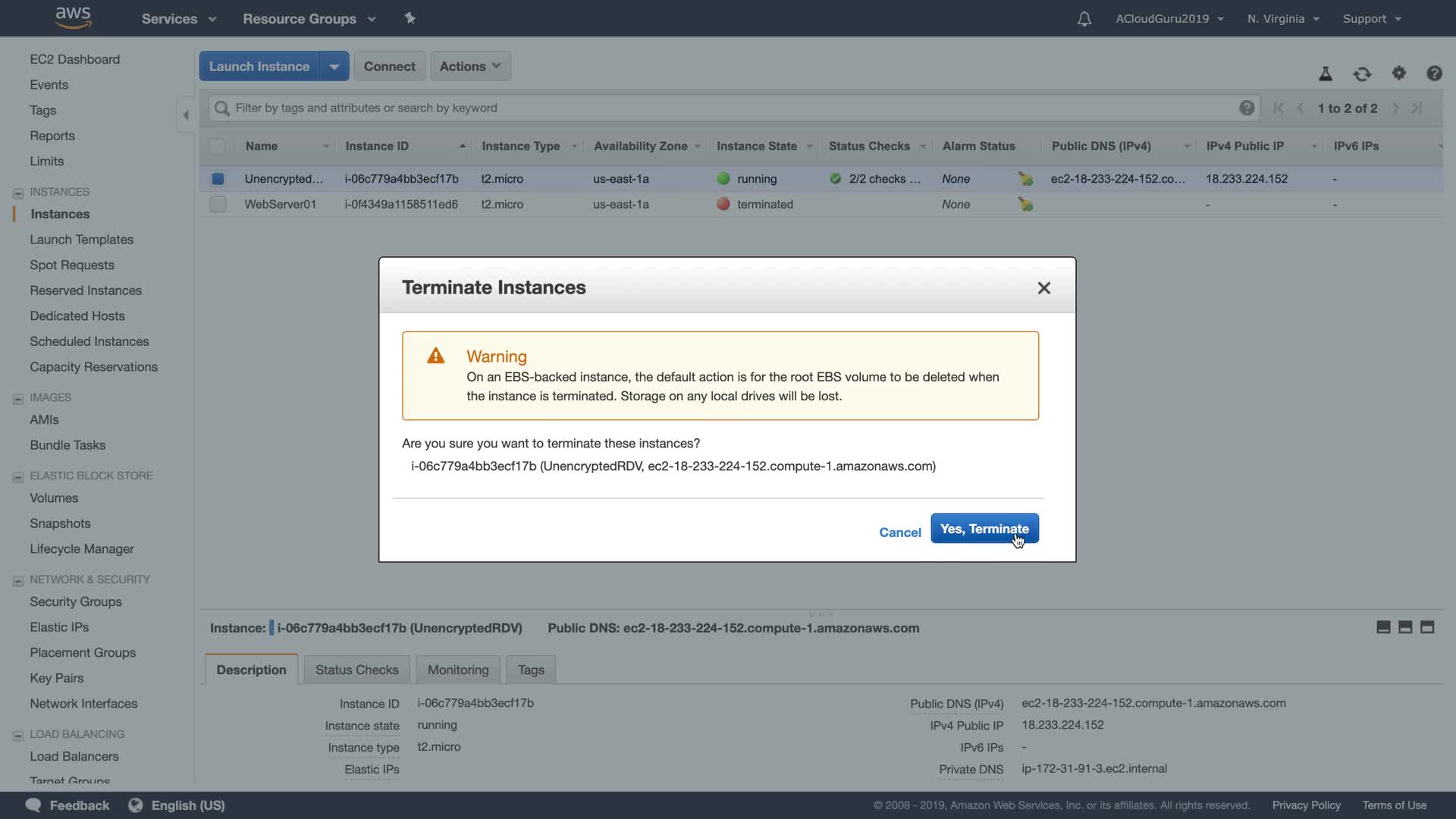The height and width of the screenshot is (819, 1456).
Task: Uncheck the UnencryptedRDV instance checkbox
Action: point(218,179)
